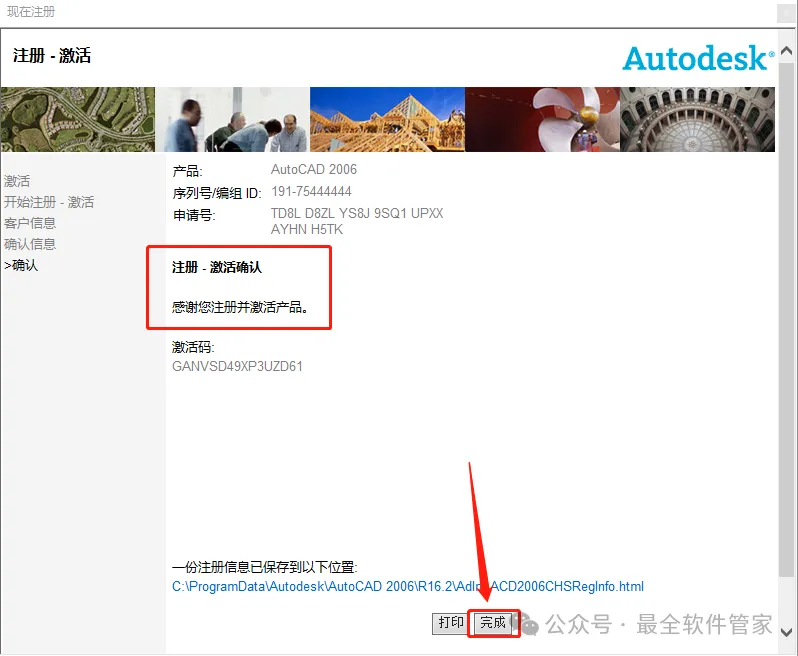This screenshot has width=798, height=656.
Task: Click the 激活码: label
Action: (193, 347)
